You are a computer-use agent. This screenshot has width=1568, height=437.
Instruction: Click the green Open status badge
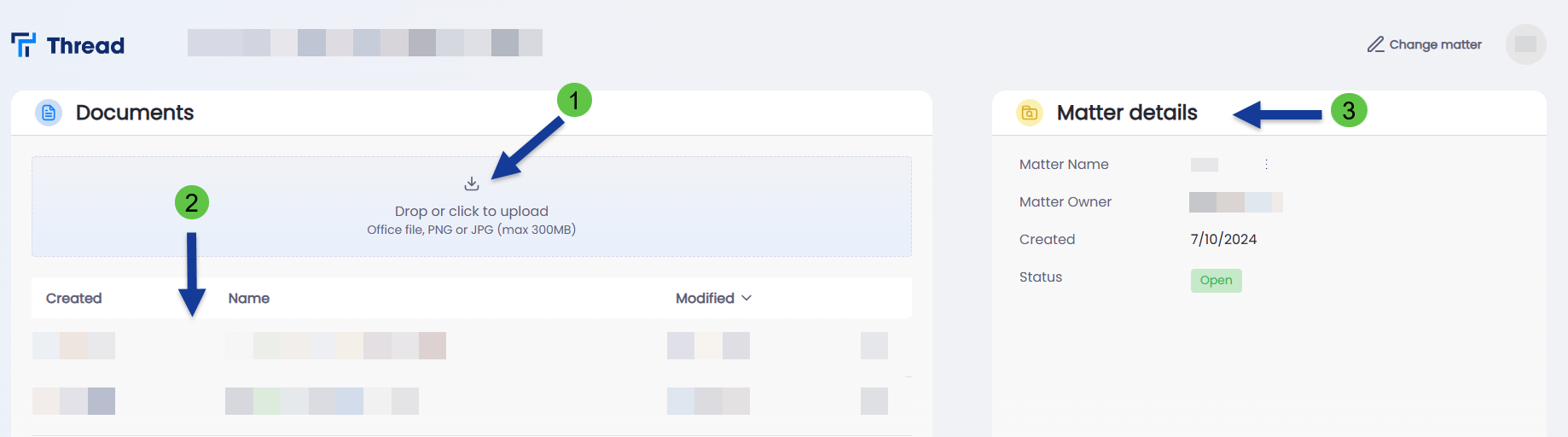click(1216, 280)
